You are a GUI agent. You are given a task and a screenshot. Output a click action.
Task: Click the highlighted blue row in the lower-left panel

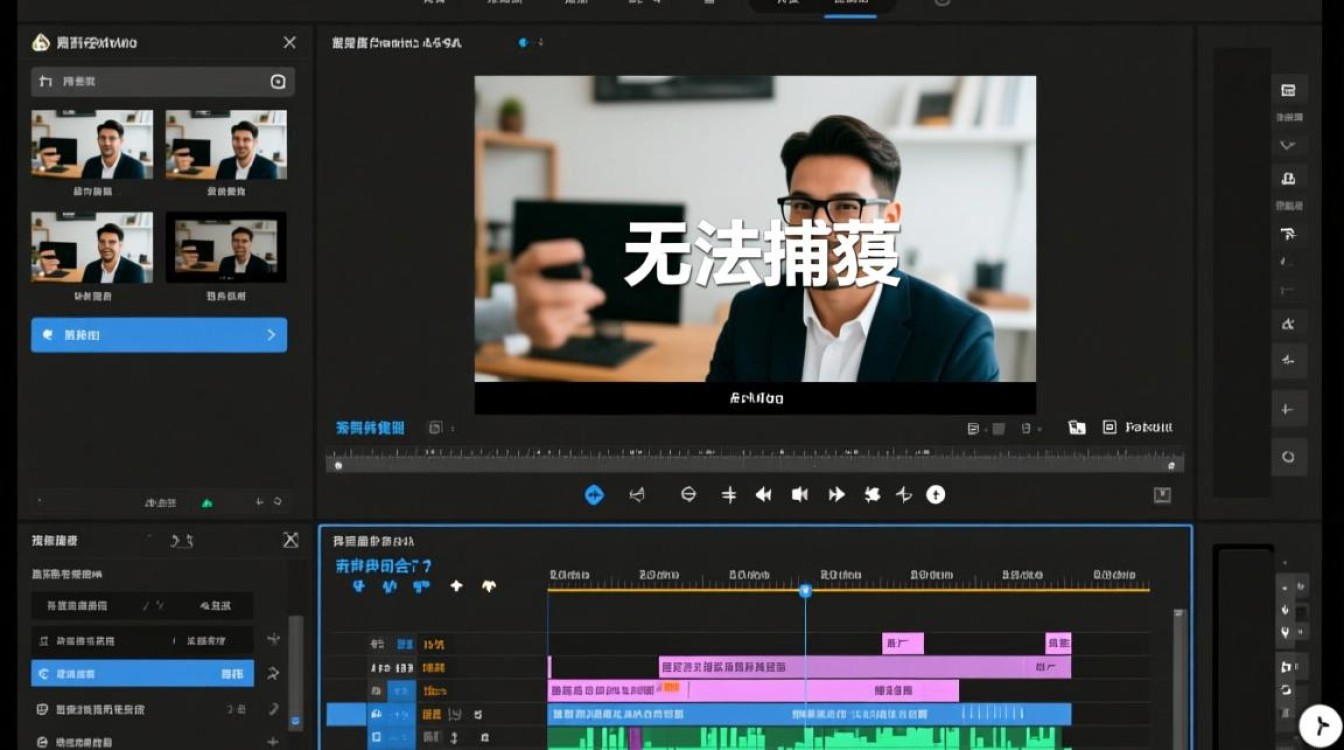142,673
